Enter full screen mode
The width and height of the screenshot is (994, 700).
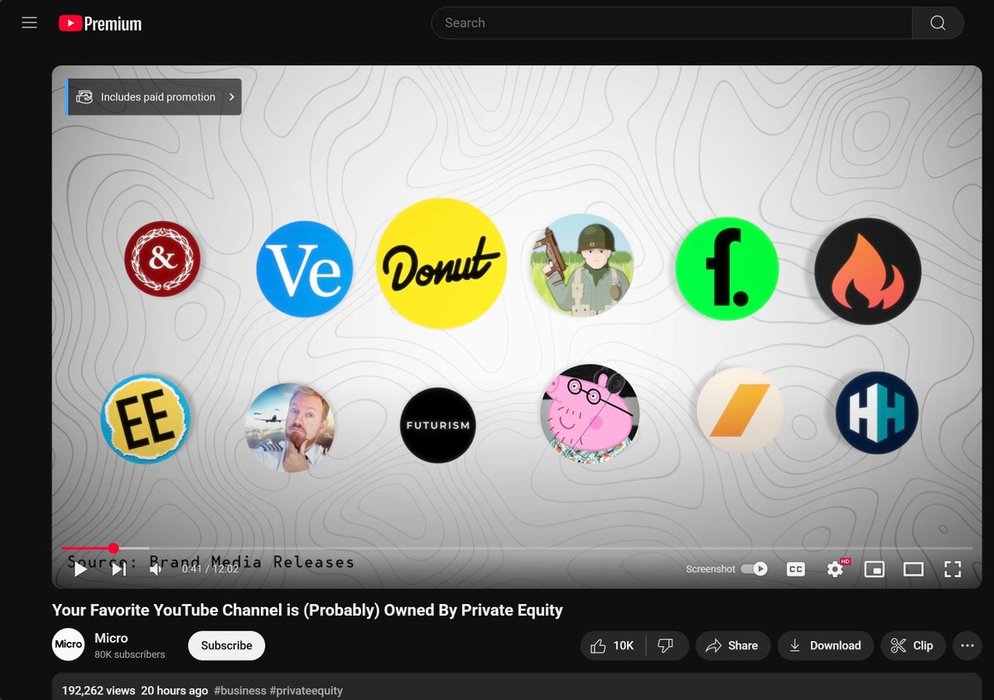tap(952, 569)
